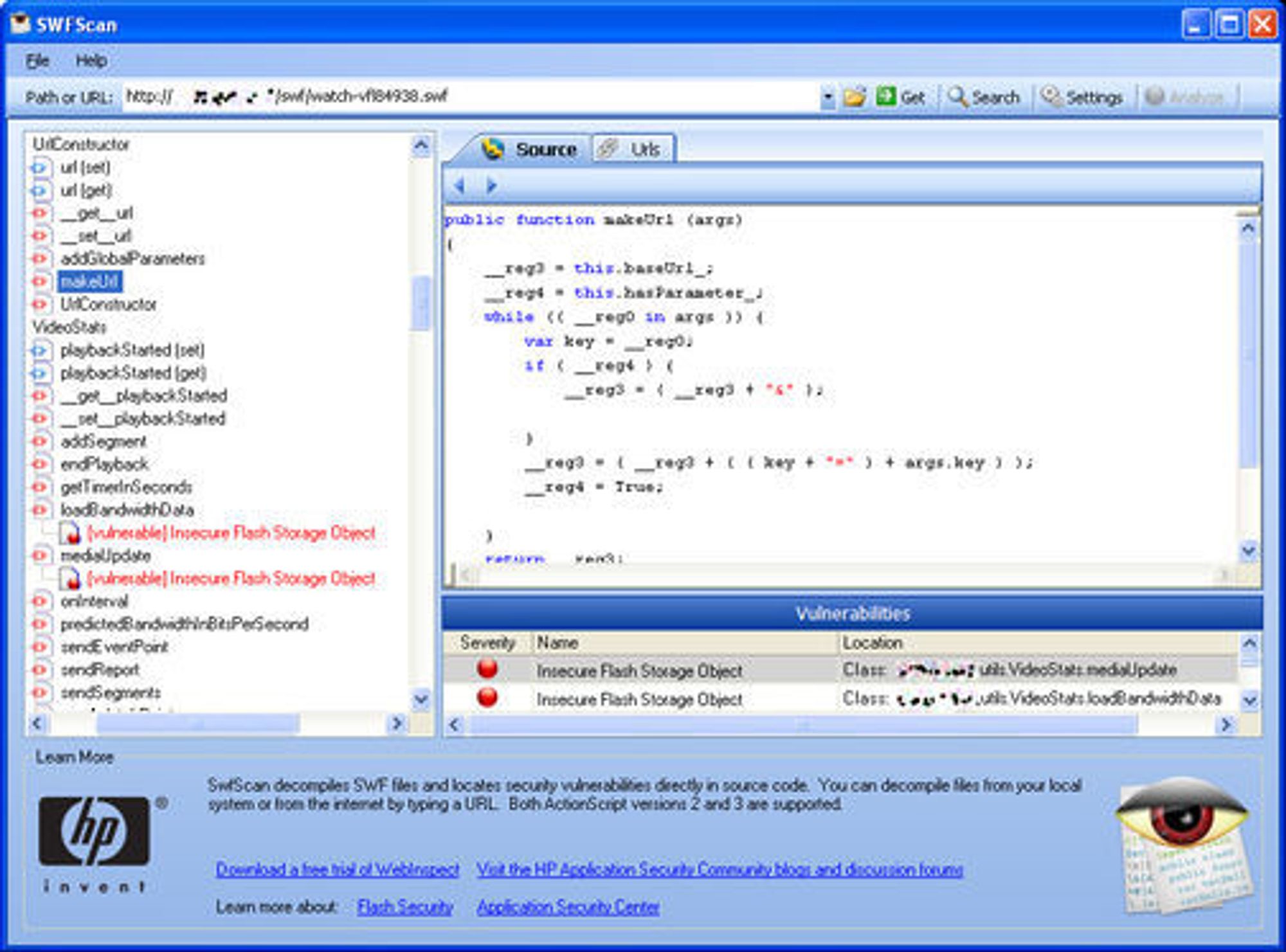Select __set__playbackStarted method

coord(143,419)
